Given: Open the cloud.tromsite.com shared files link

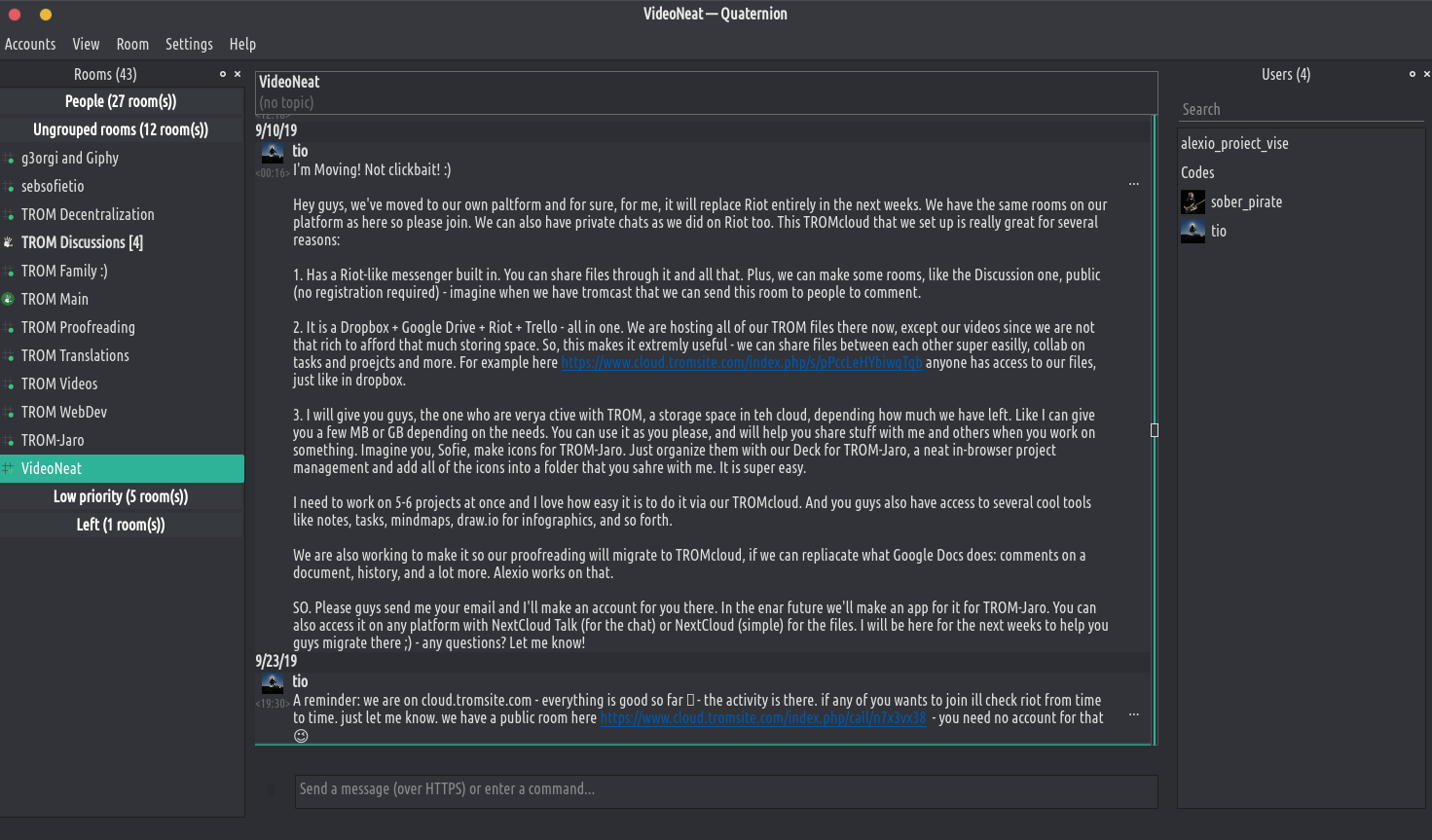Looking at the screenshot, I should (741, 363).
